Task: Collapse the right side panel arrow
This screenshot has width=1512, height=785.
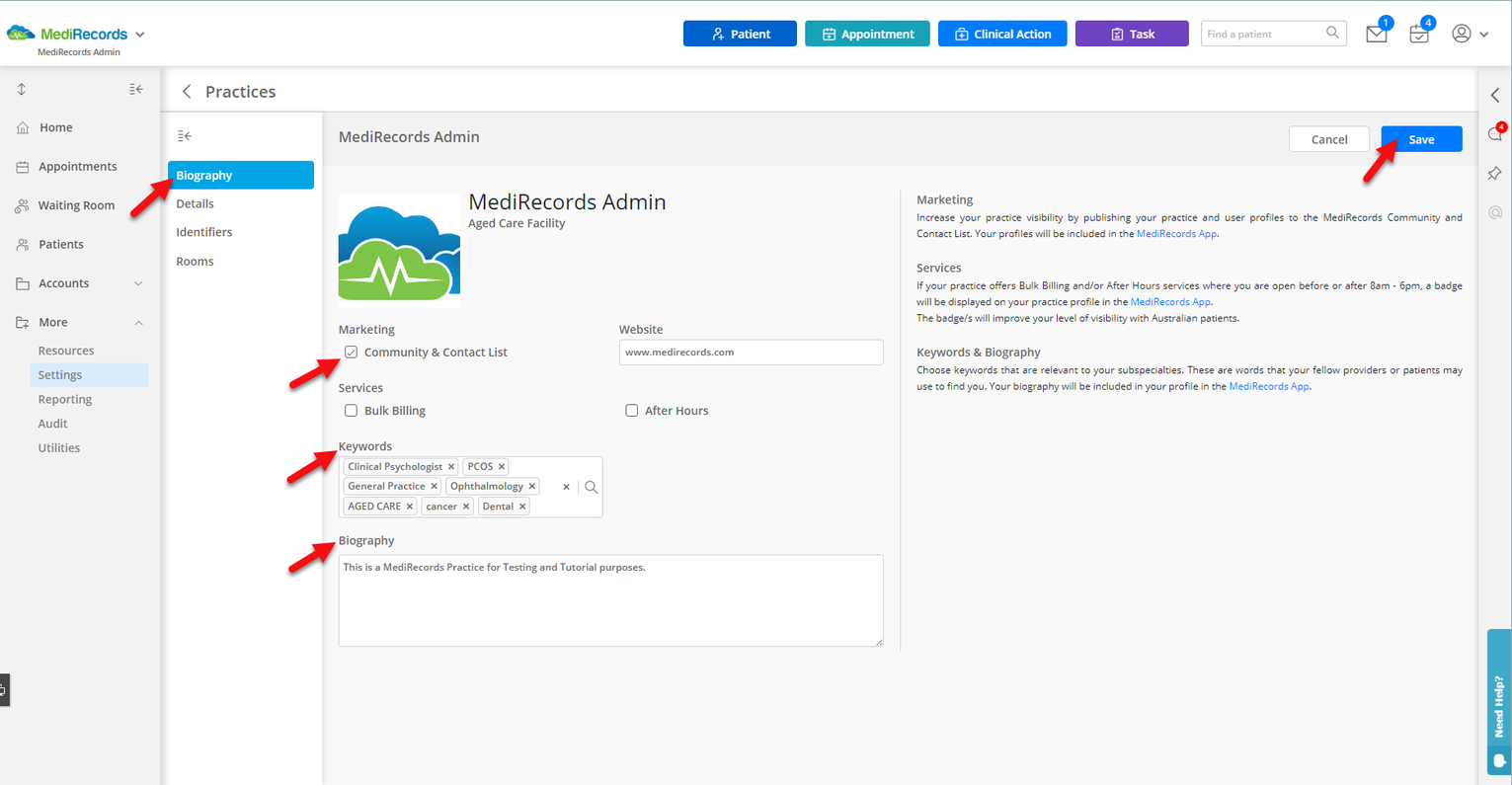Action: pyautogui.click(x=1495, y=96)
